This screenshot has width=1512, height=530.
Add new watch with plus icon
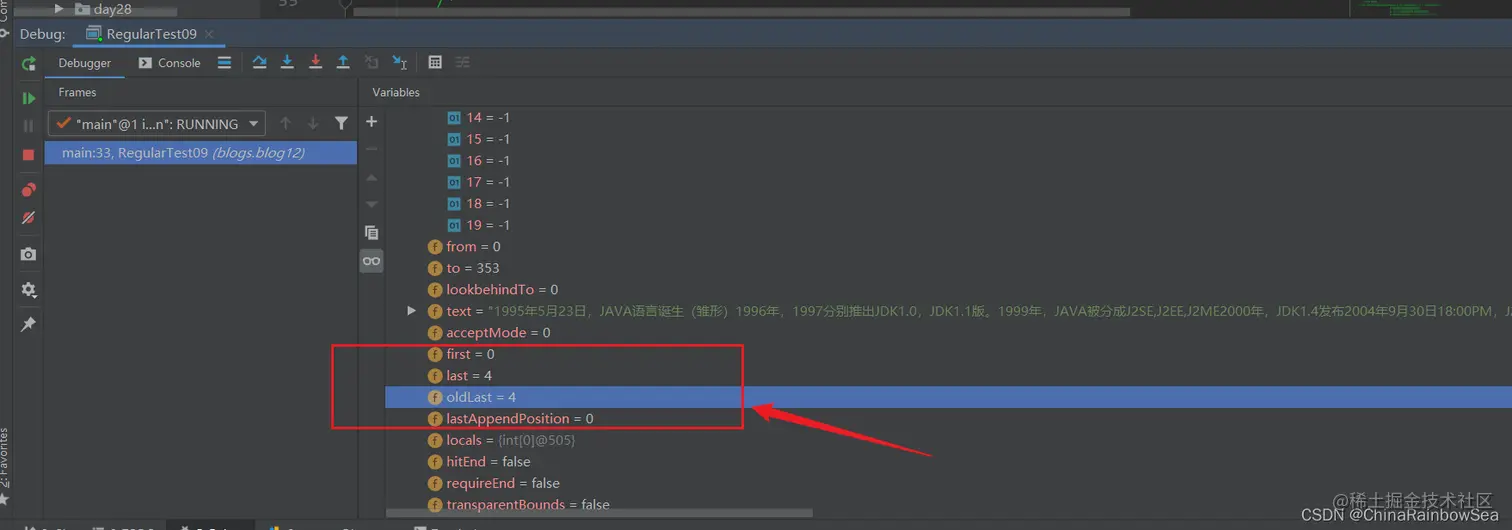click(x=371, y=122)
